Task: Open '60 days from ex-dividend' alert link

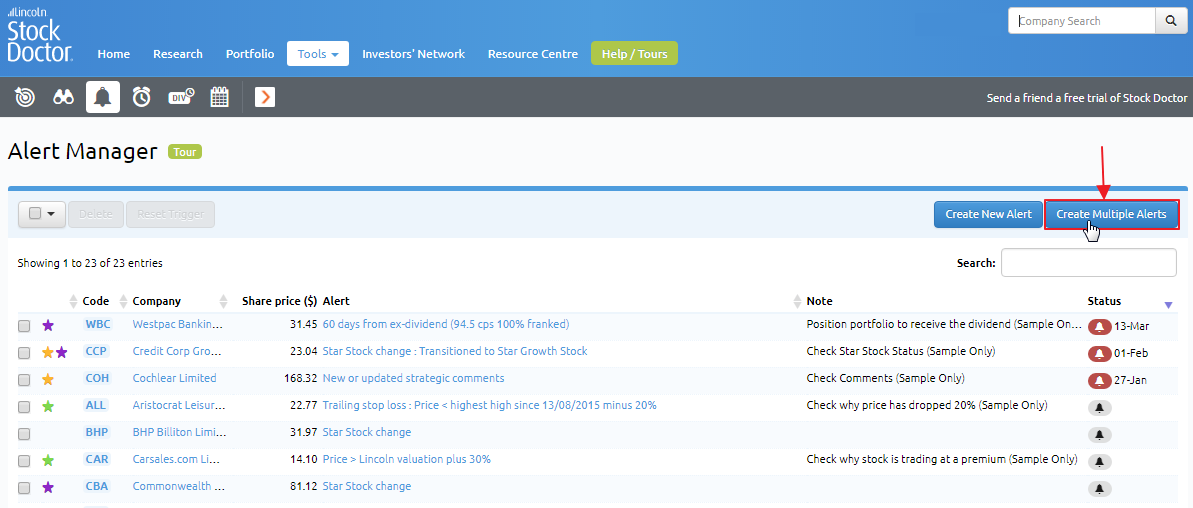Action: tap(446, 325)
